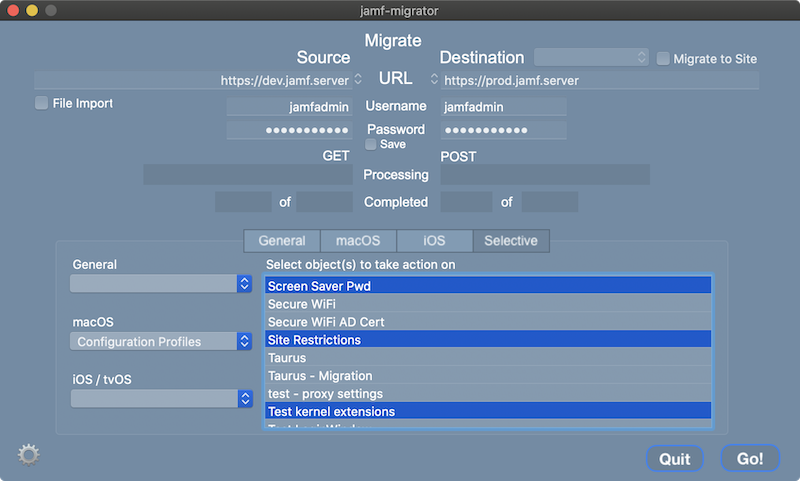Open the source URL history stepper
This screenshot has height=481, width=800.
point(358,79)
